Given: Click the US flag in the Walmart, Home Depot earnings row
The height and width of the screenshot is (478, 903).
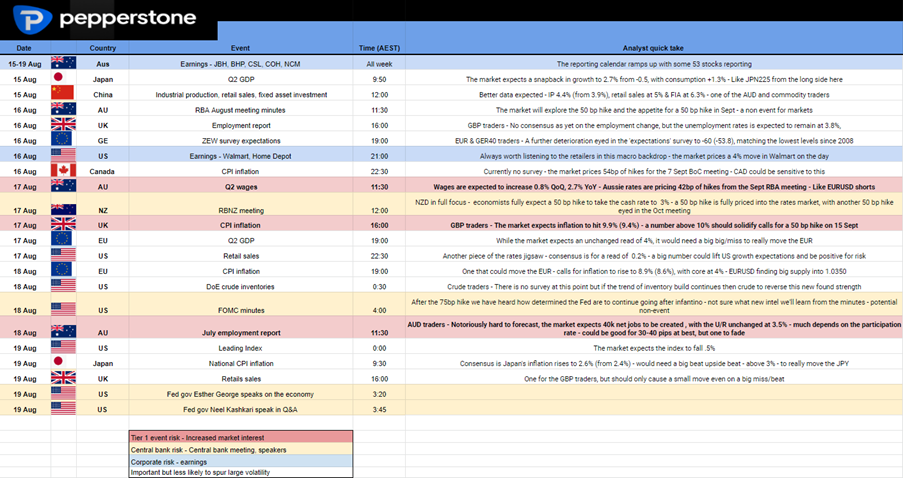Looking at the screenshot, I should tap(63, 154).
